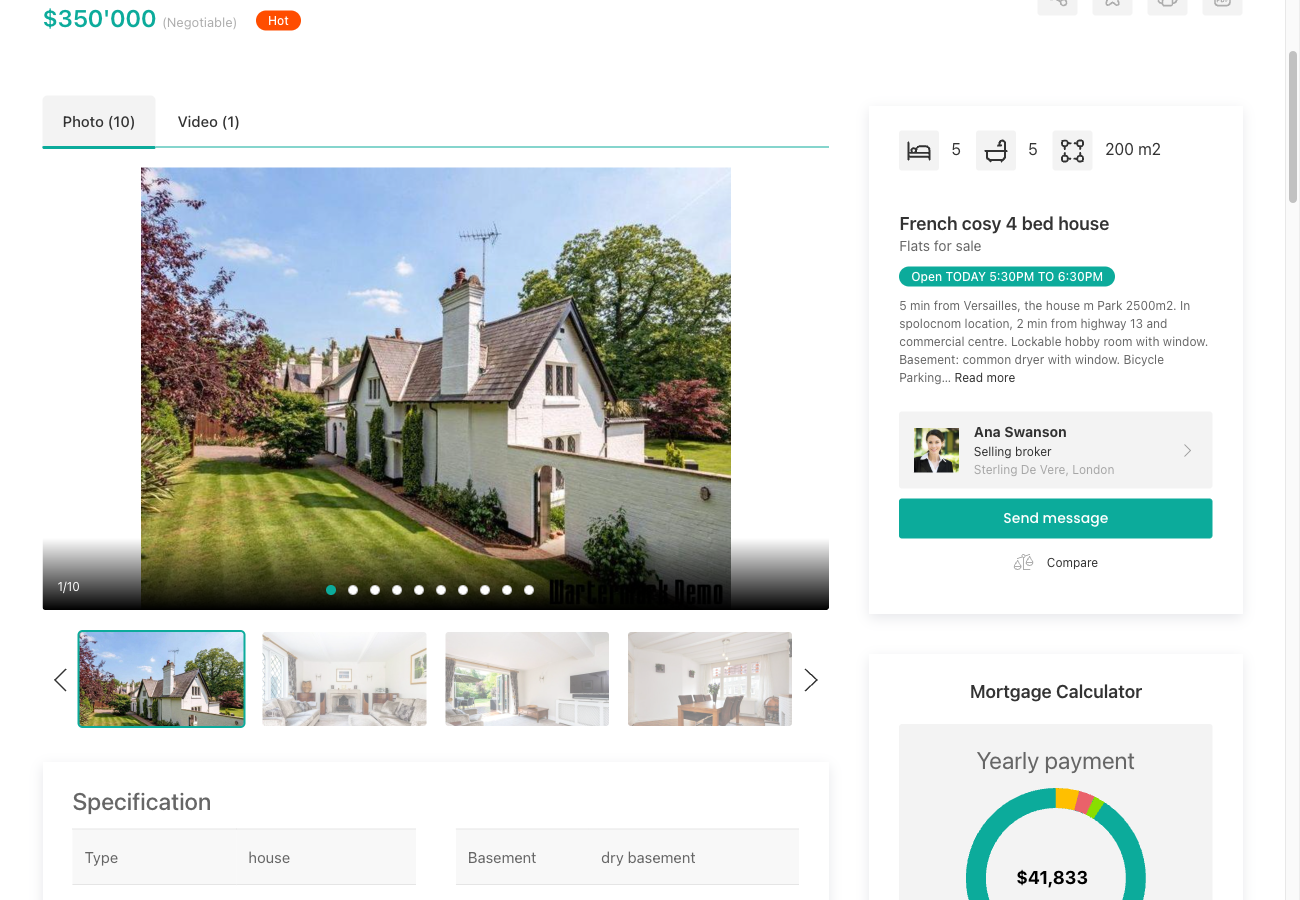The height and width of the screenshot is (900, 1300).
Task: Print the listing with the printer icon
Action: coord(1167,6)
